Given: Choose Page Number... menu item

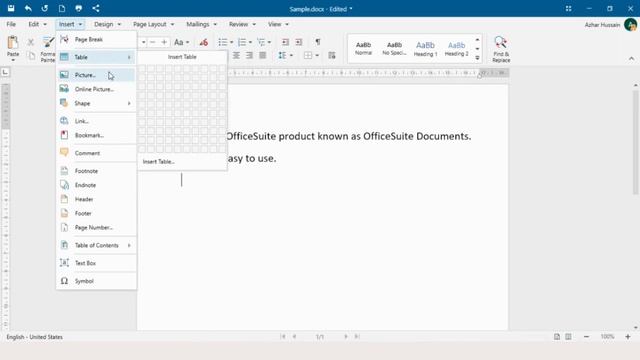Looking at the screenshot, I should point(96,227).
